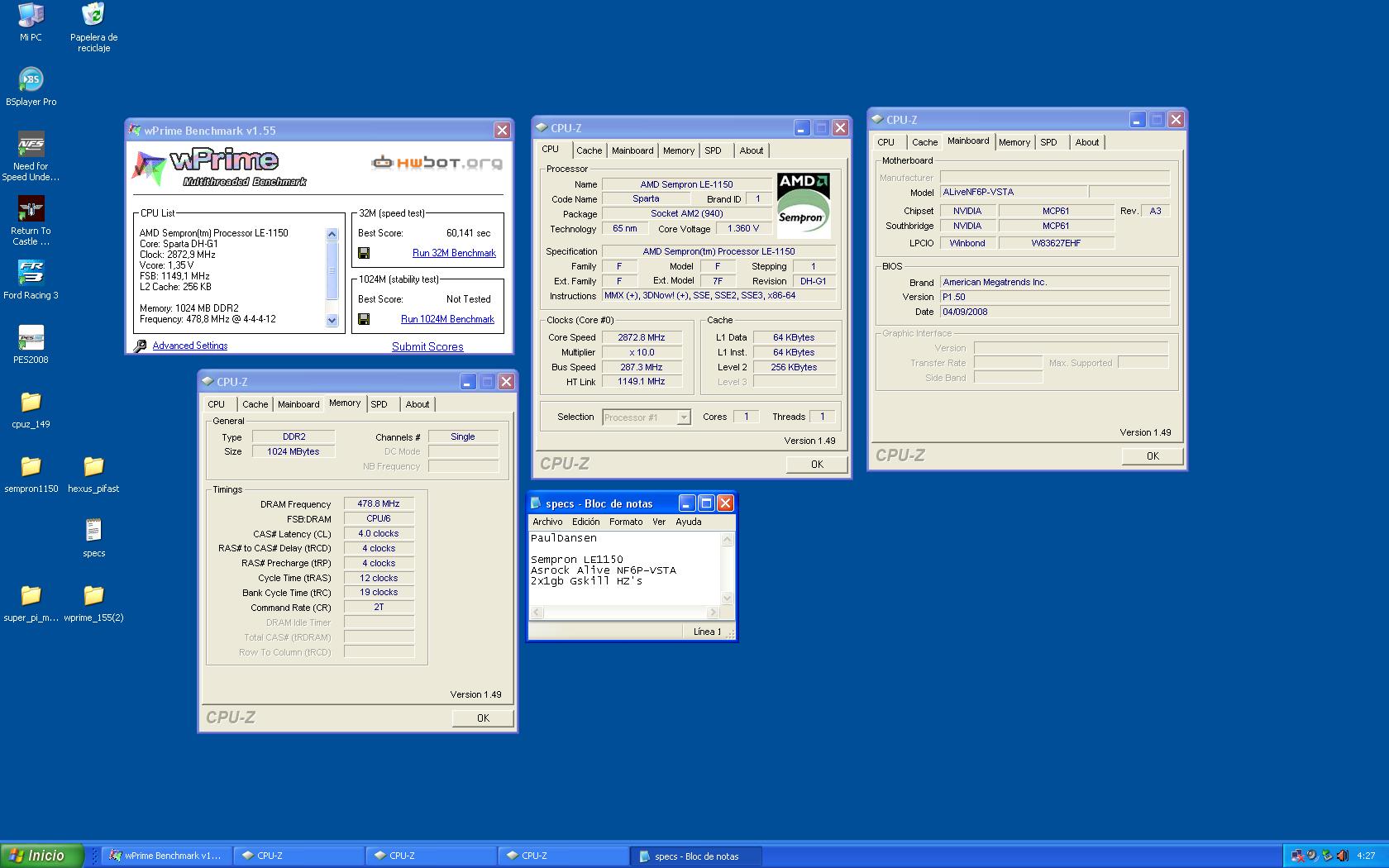
Task: Click OK in the CPU-Z Mainboard window
Action: tap(1153, 456)
